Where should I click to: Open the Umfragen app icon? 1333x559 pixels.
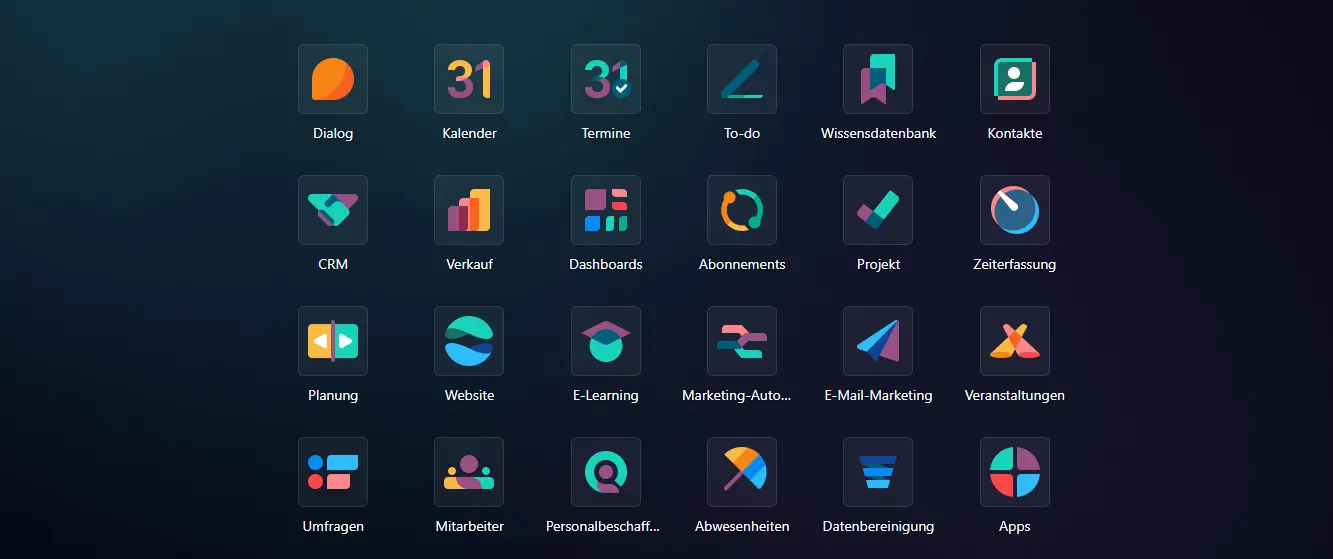coord(333,472)
